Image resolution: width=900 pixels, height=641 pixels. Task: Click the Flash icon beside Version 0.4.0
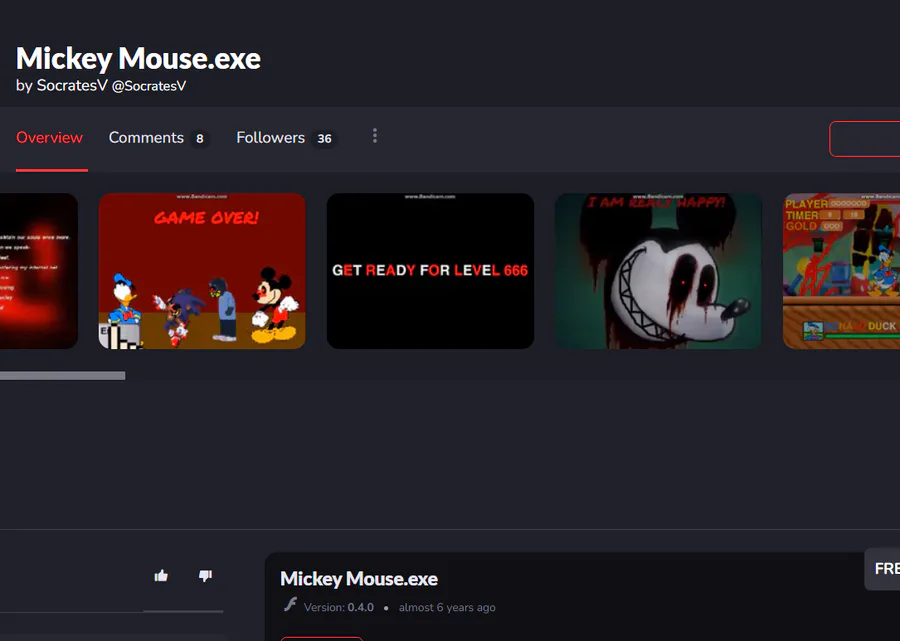coord(290,604)
